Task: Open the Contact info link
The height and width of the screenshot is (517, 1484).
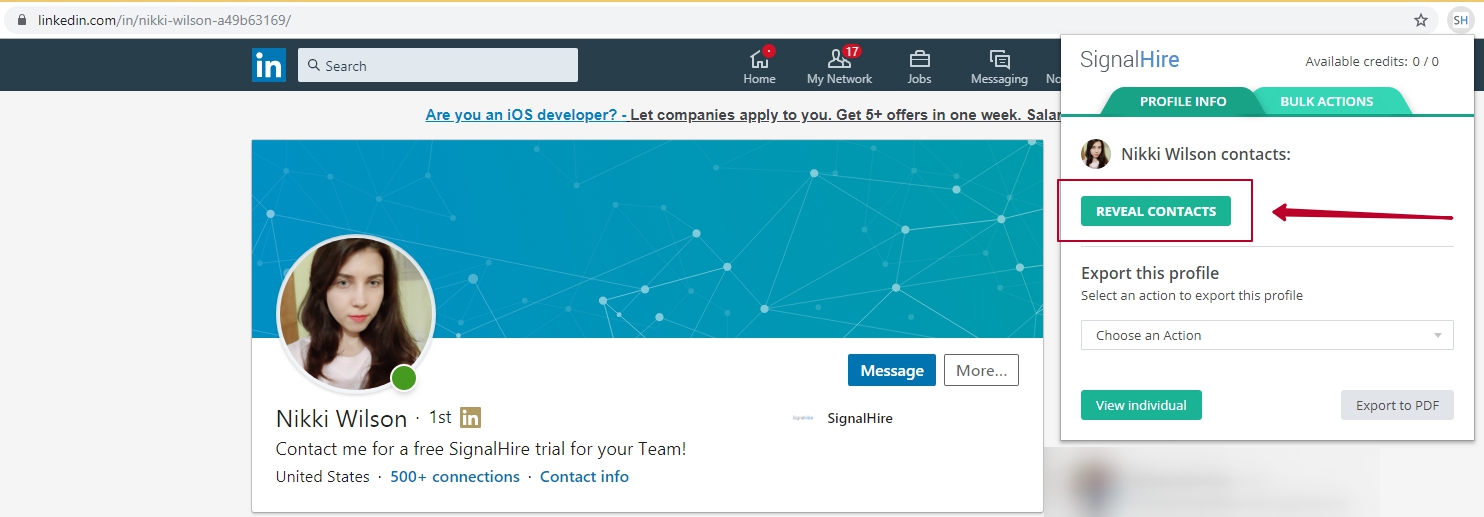Action: pos(584,477)
